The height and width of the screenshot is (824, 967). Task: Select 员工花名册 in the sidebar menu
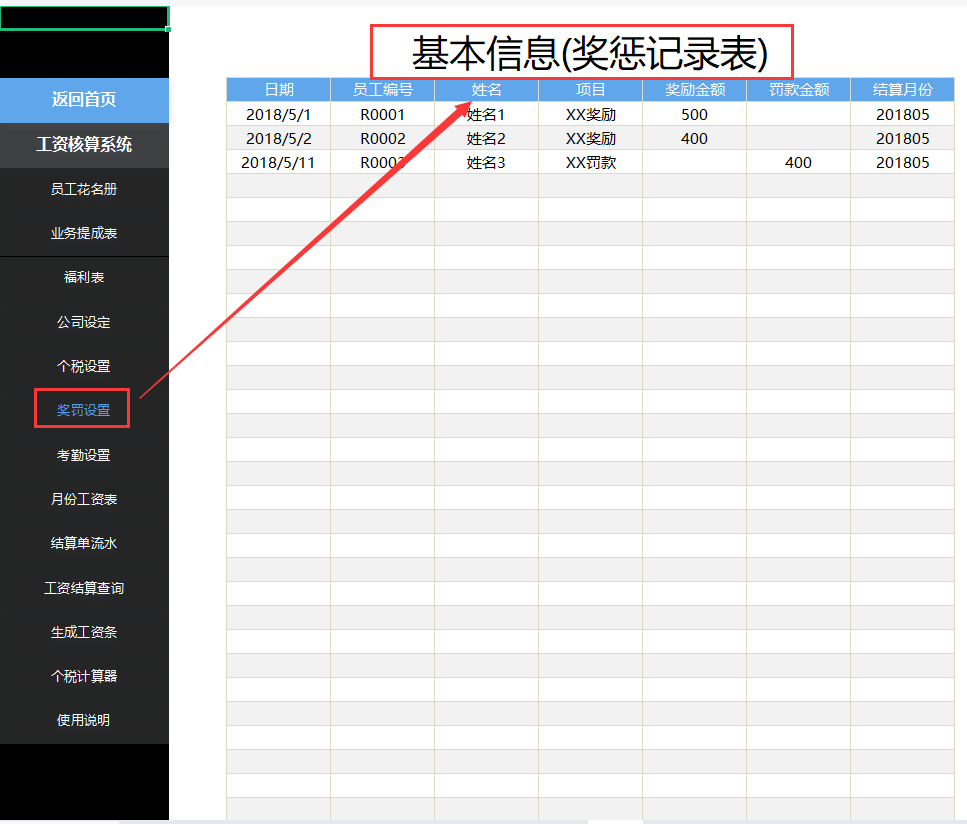pyautogui.click(x=84, y=189)
